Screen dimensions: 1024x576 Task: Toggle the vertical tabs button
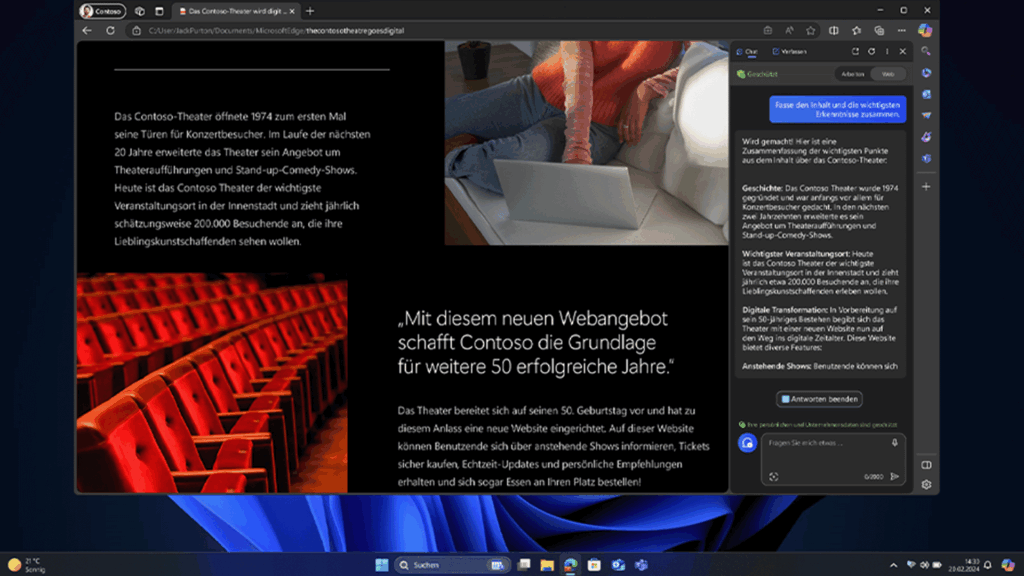158,11
